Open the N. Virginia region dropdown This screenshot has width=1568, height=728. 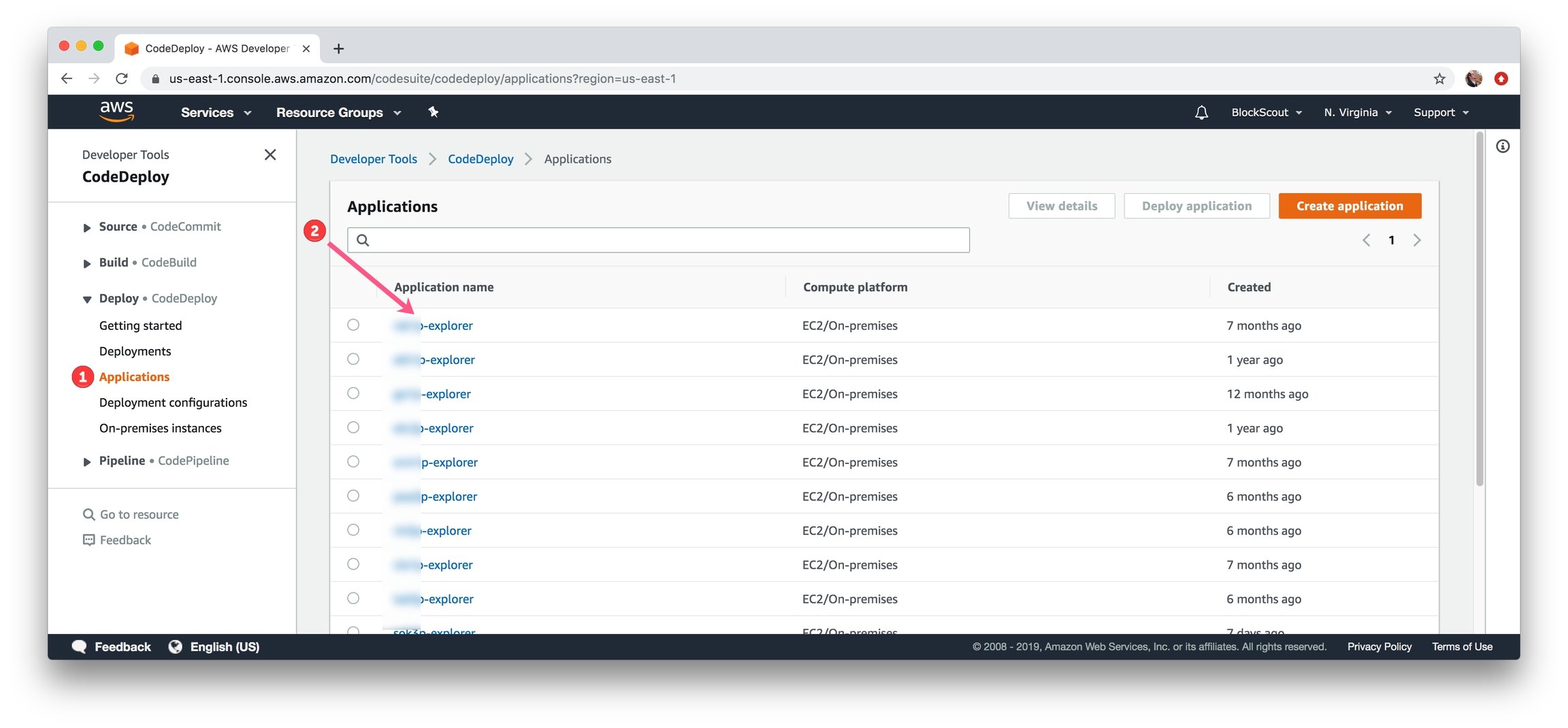1358,112
